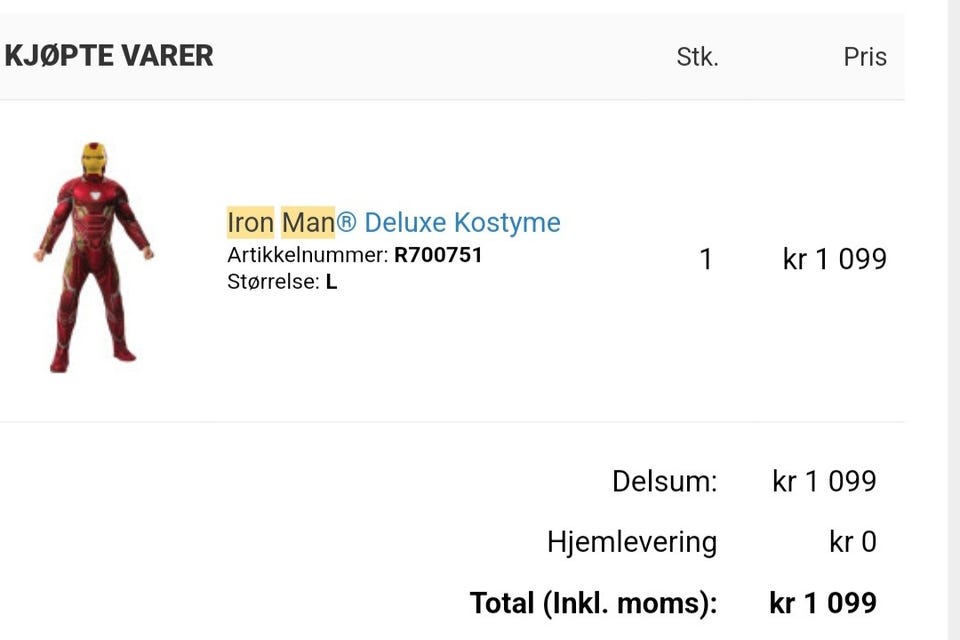Click the Hjemlevering label
Viewport: 960px width, 640px height.
point(631,542)
